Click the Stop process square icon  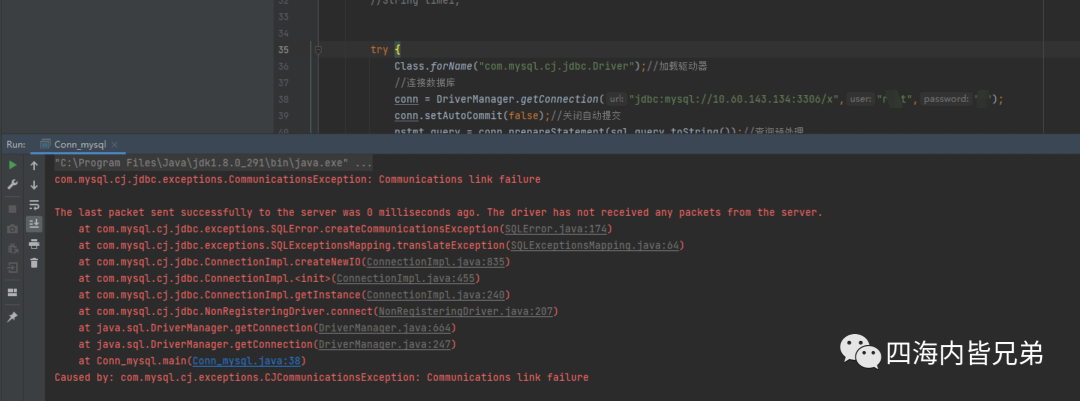coord(12,209)
